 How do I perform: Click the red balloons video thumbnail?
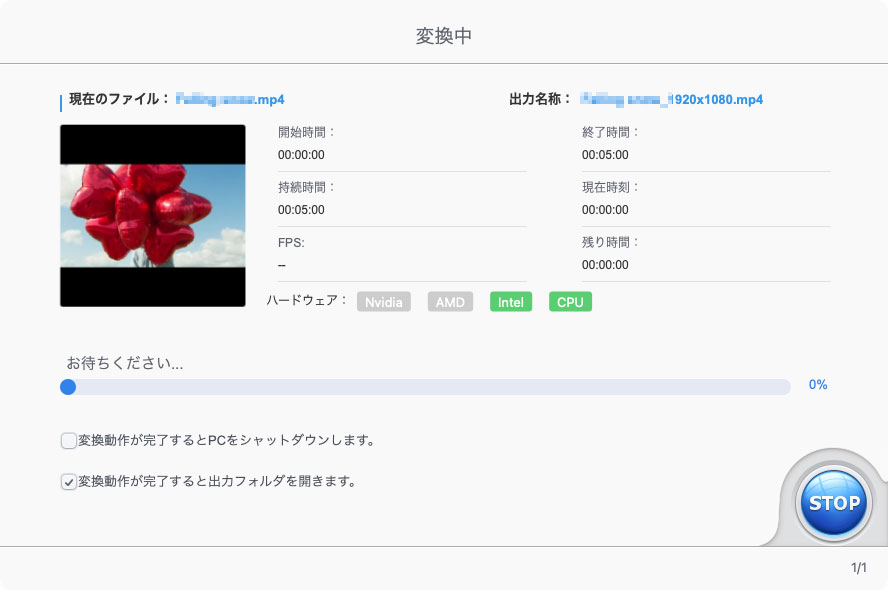coord(153,216)
